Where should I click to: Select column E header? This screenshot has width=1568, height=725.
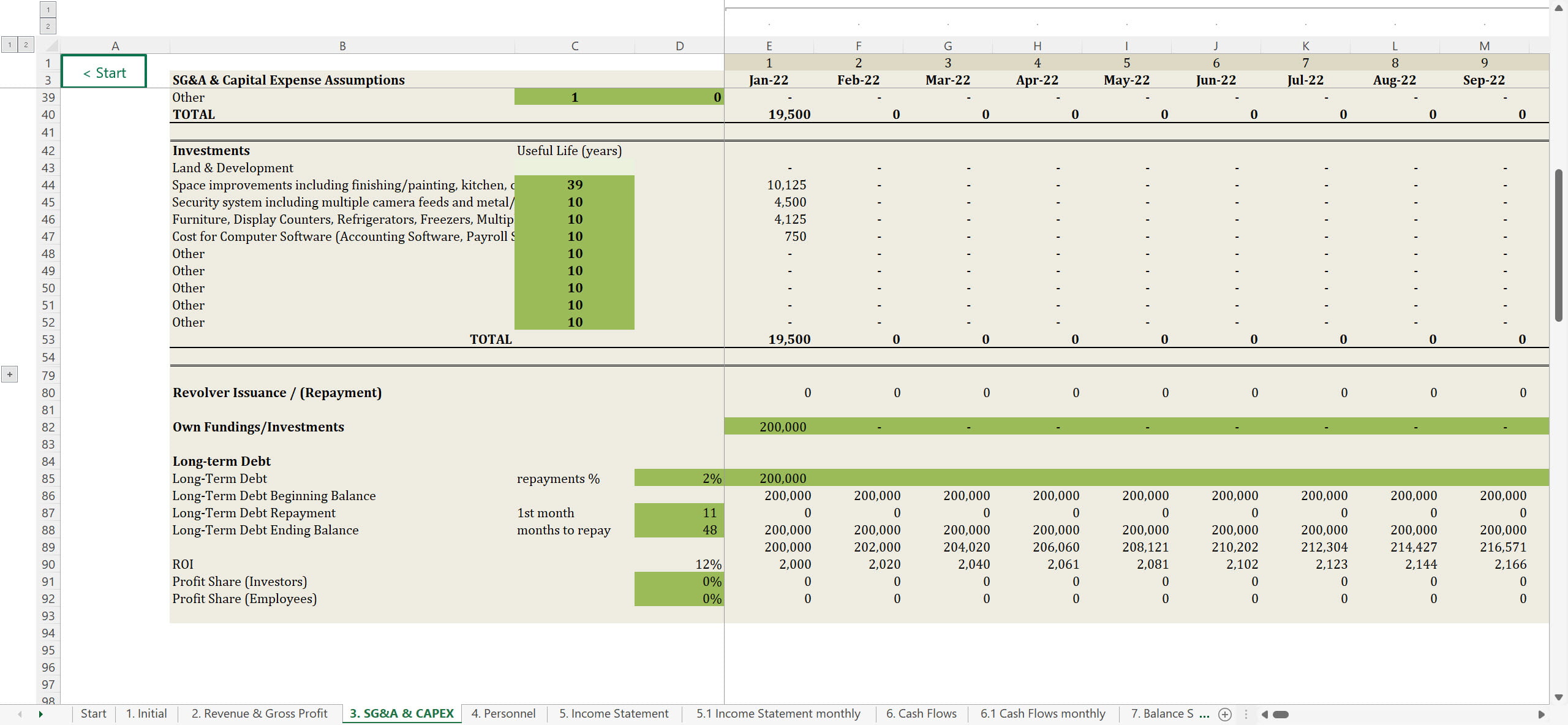(769, 46)
